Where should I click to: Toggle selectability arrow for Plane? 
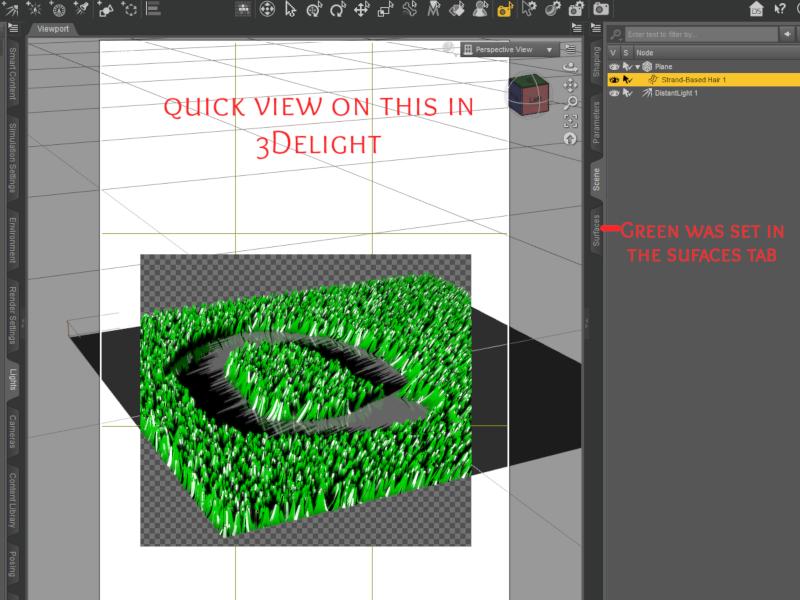(x=627, y=67)
